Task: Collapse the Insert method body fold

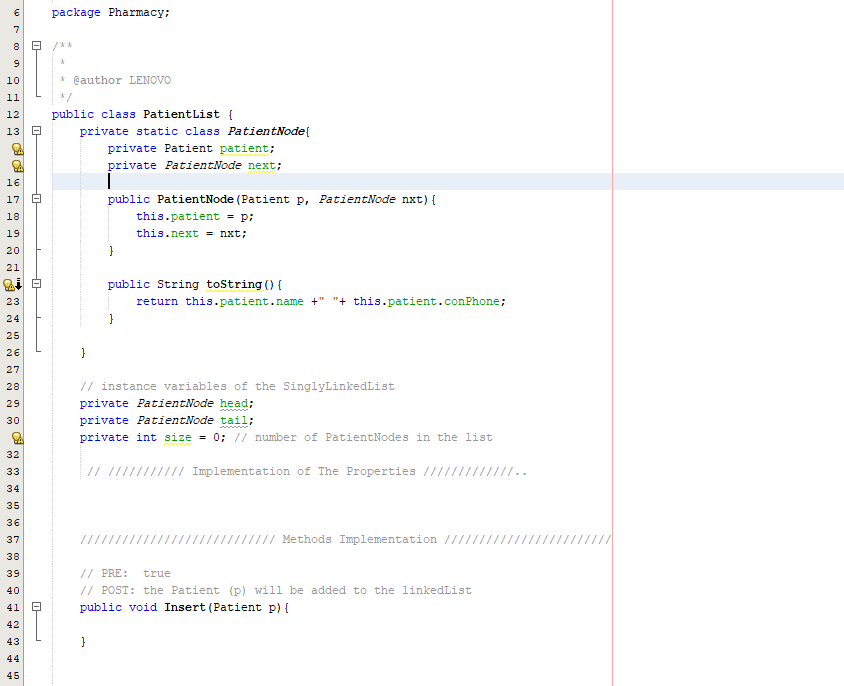Action: coord(36,607)
